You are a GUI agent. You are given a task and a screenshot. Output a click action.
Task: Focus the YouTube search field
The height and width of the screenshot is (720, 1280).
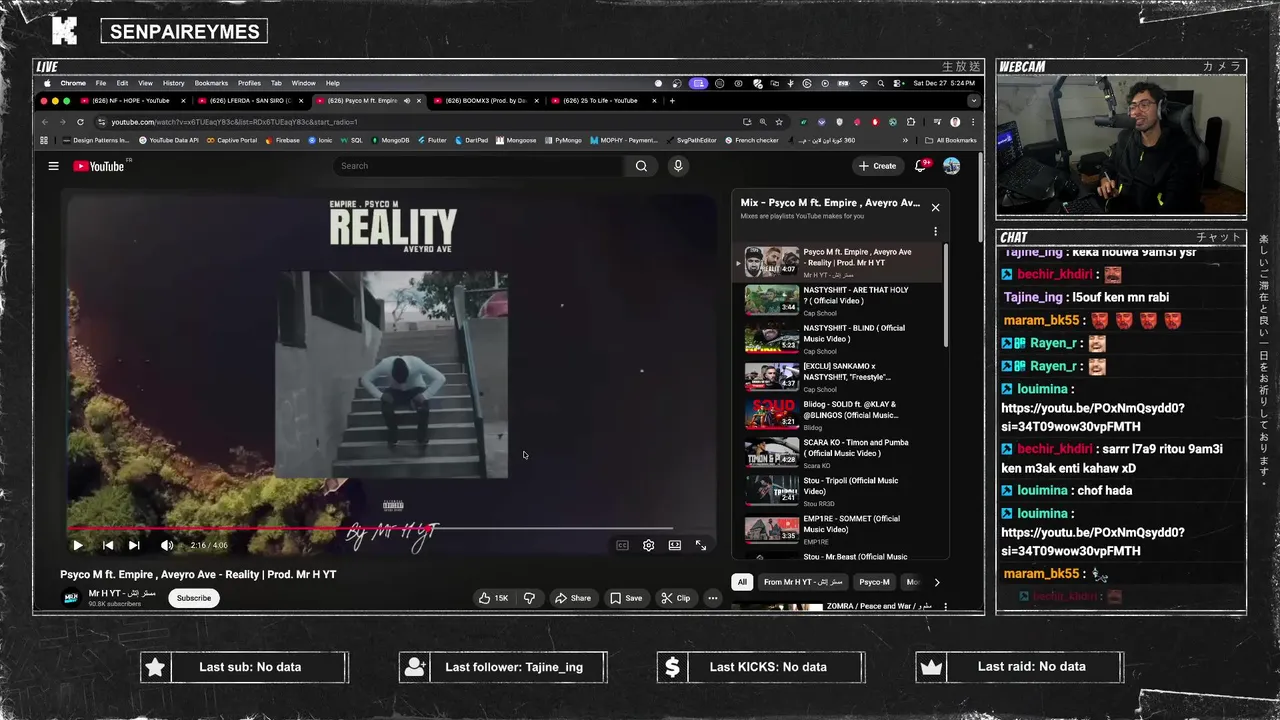[480, 166]
